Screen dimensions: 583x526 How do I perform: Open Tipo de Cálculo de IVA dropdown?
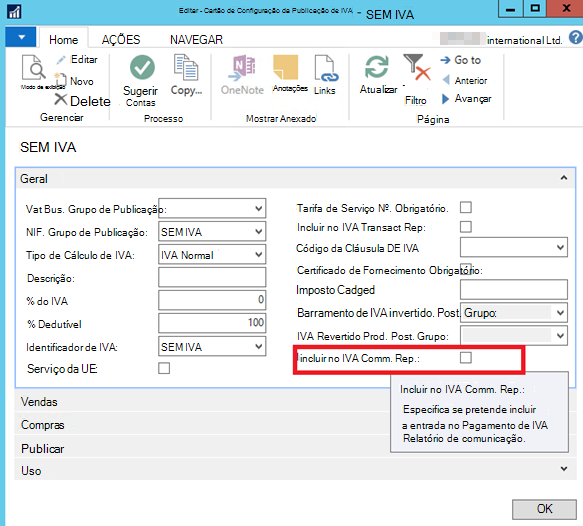point(259,254)
